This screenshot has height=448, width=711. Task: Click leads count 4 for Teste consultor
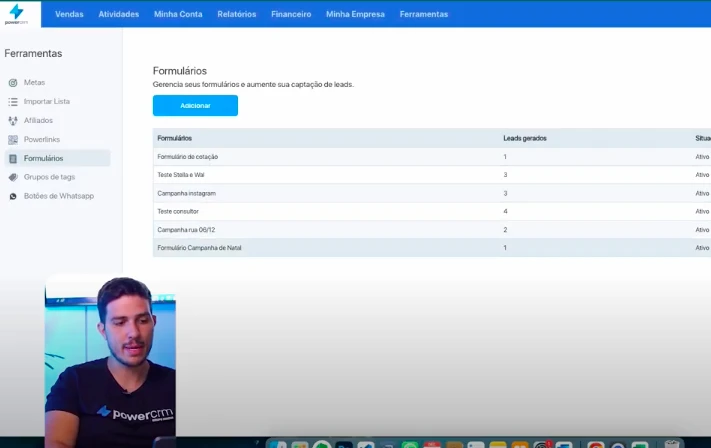[506, 212]
